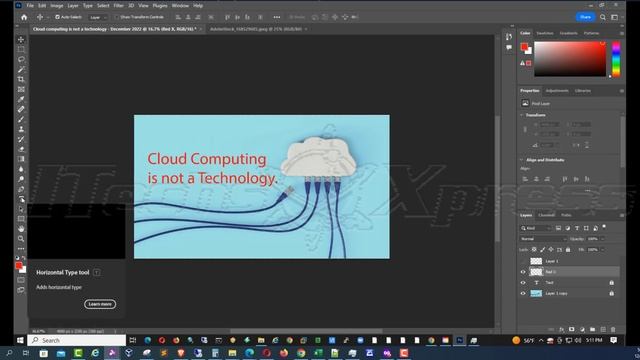Click the Create new group folder icon

592,329
